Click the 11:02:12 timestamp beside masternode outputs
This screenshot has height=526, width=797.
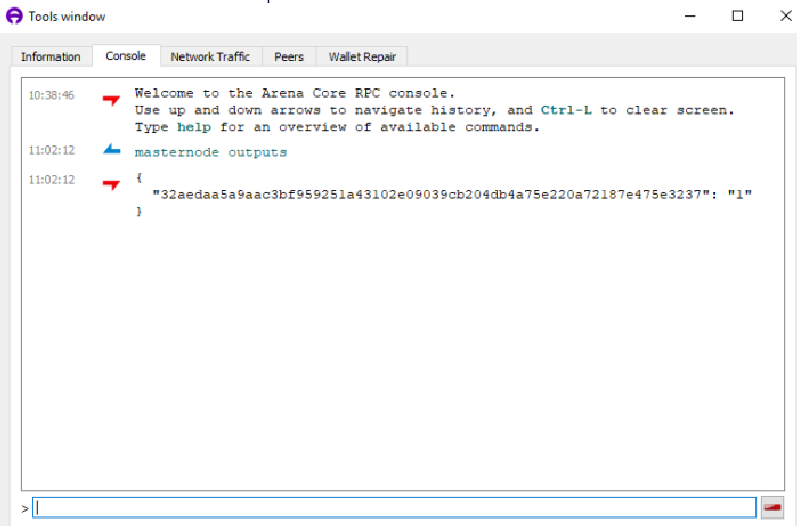pos(51,150)
